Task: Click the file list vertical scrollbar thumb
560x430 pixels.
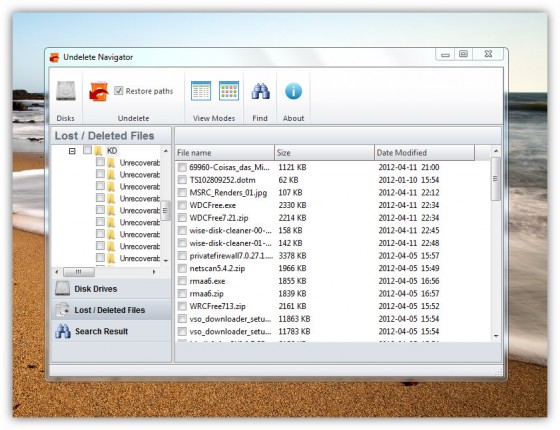Action: (496, 179)
